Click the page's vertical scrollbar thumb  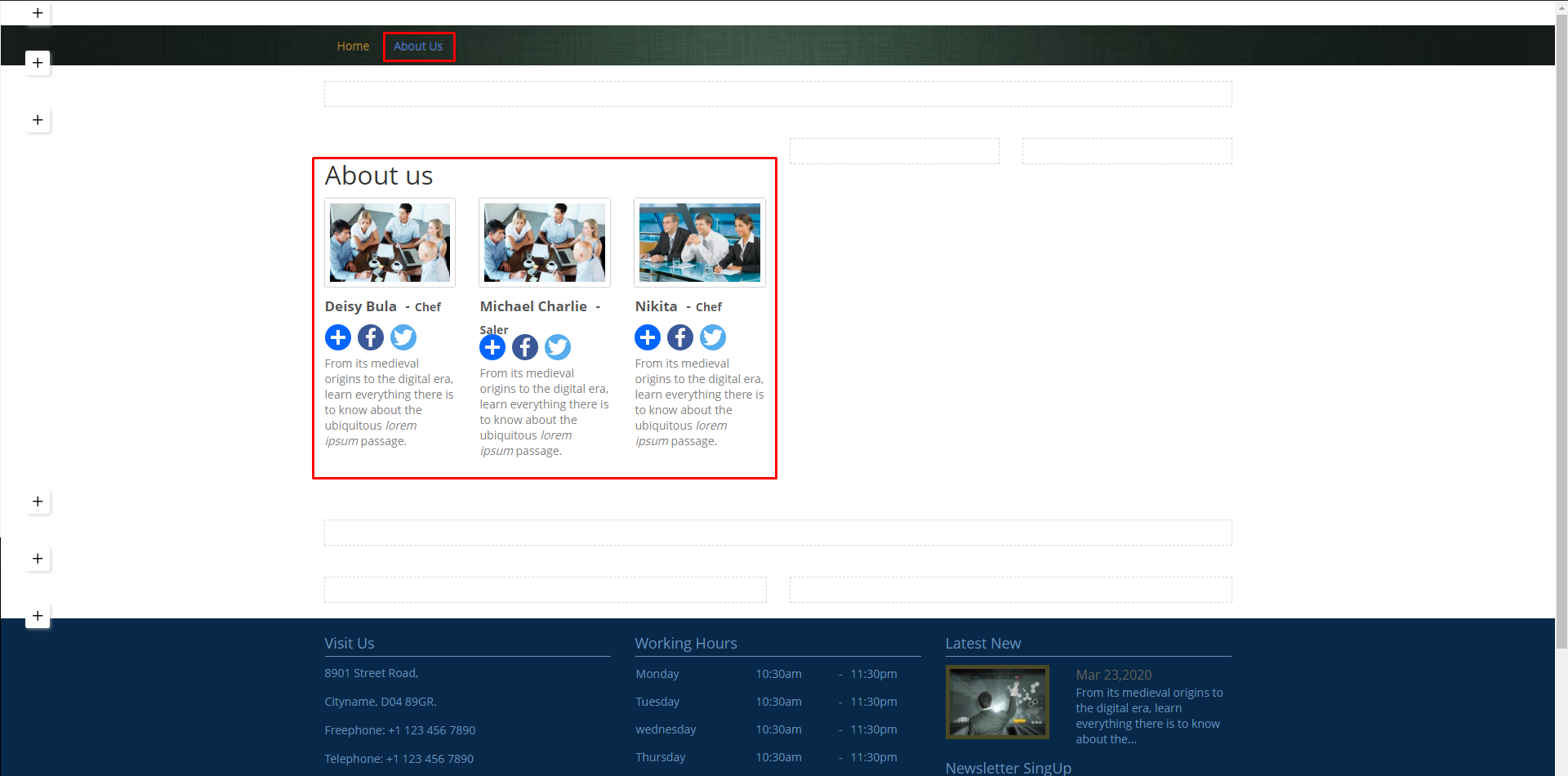[1561, 331]
